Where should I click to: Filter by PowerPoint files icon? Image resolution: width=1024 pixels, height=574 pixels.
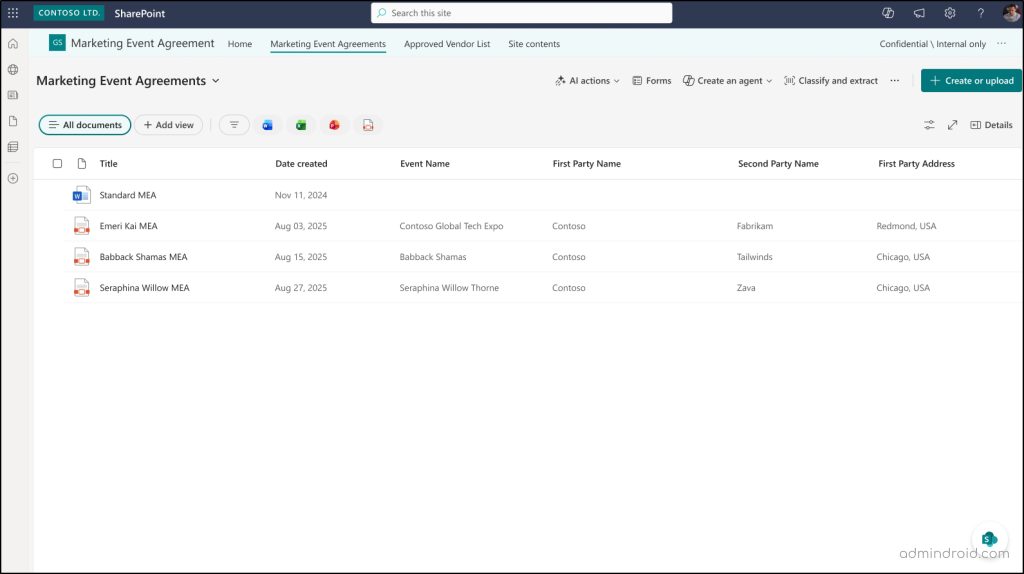click(x=334, y=125)
